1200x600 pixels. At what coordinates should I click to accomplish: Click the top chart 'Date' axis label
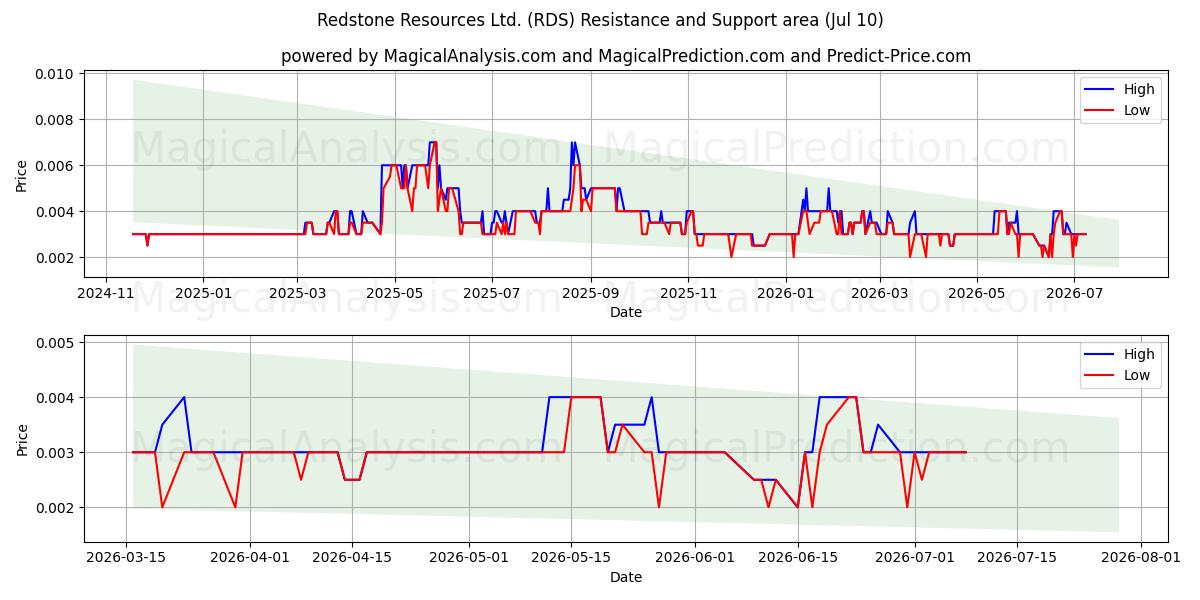[626, 313]
